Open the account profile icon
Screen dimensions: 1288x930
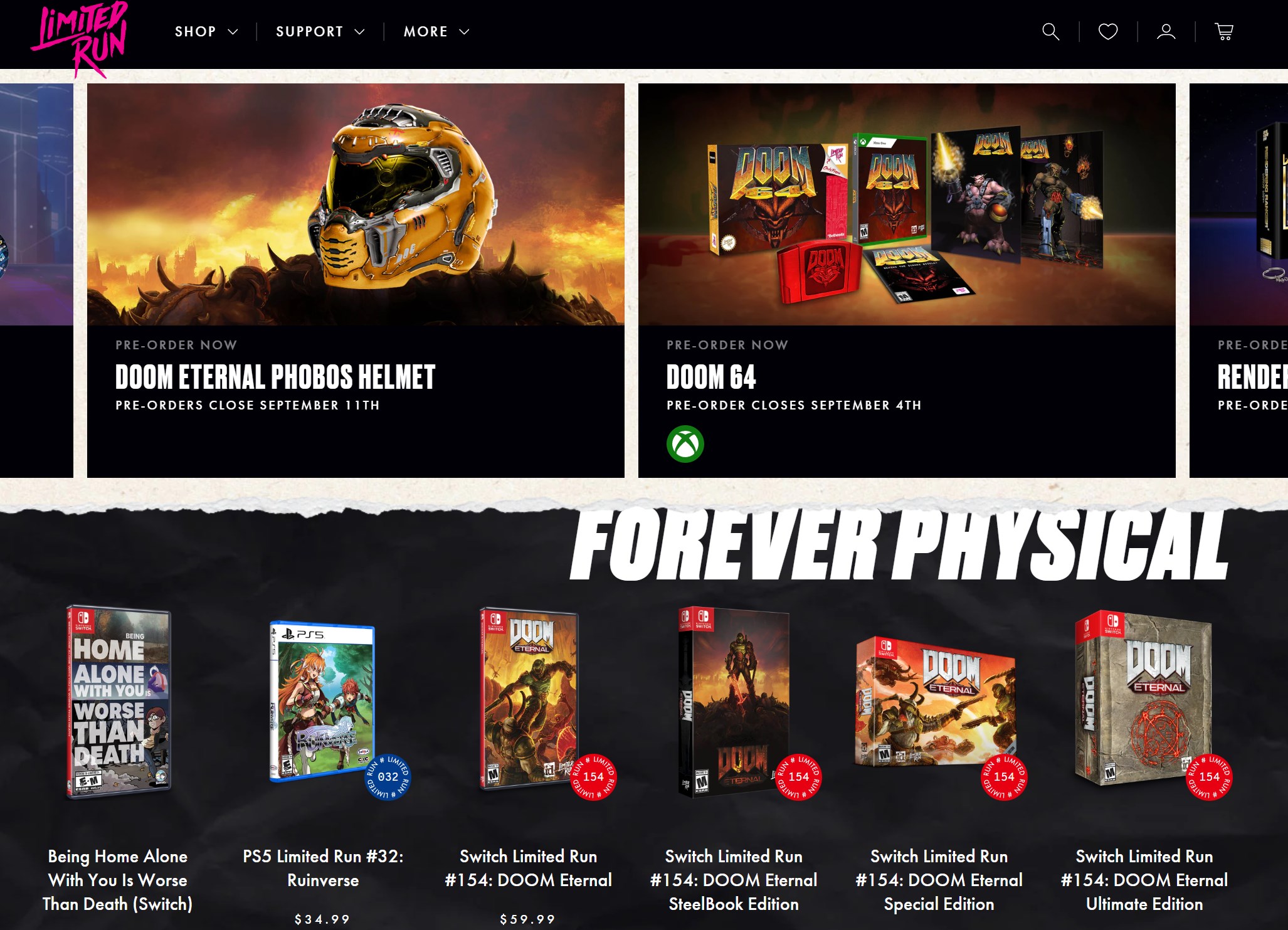(1166, 31)
